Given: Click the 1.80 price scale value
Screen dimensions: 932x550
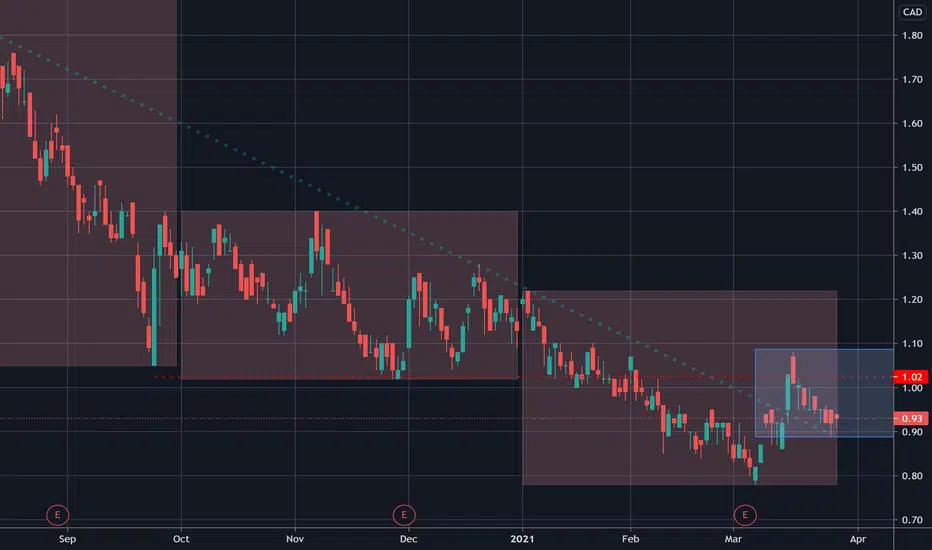Looking at the screenshot, I should click(912, 36).
